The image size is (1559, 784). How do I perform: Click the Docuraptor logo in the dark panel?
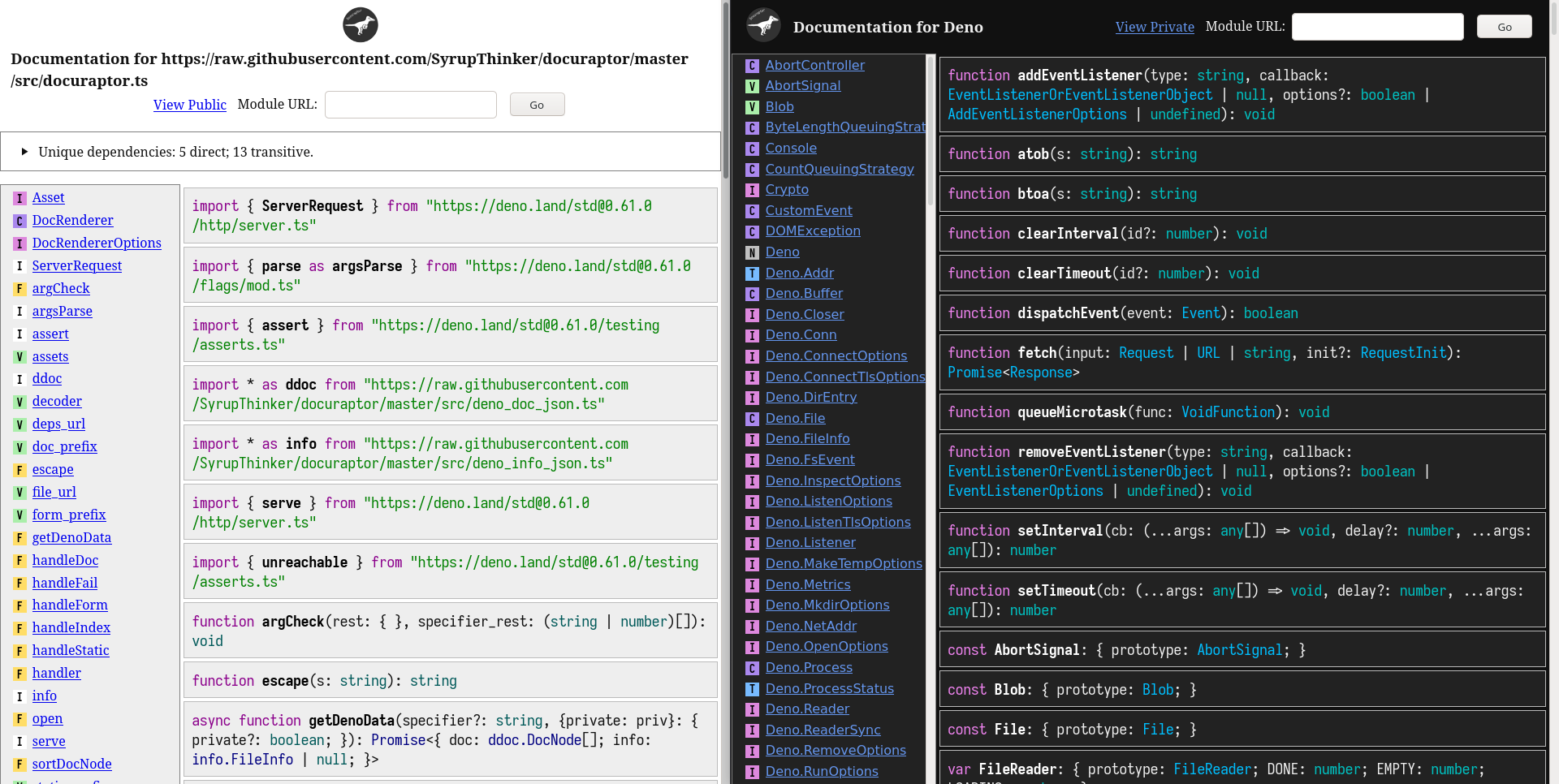click(763, 25)
